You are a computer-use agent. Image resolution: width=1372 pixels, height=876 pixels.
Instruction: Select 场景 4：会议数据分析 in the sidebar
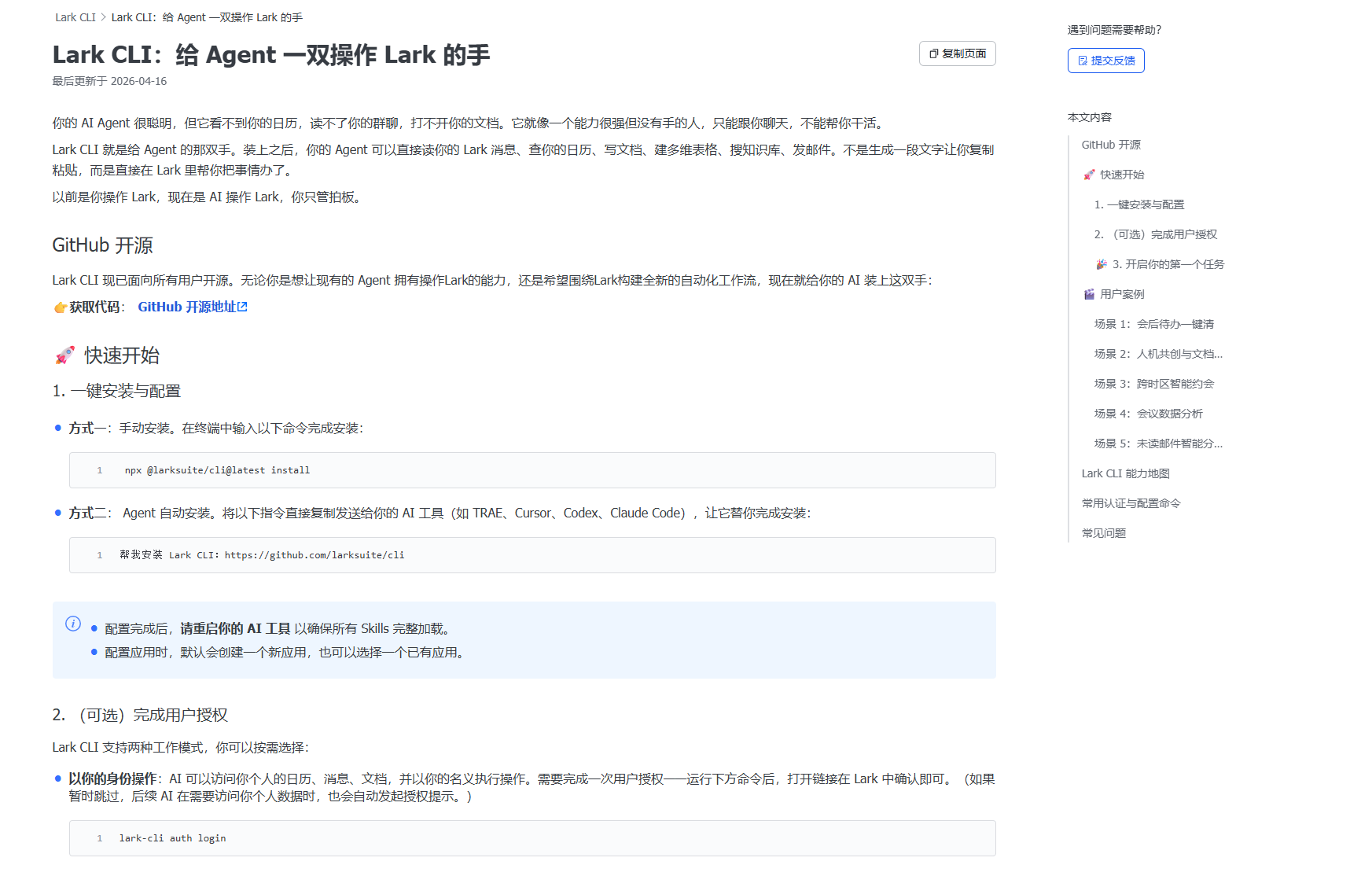1149,414
